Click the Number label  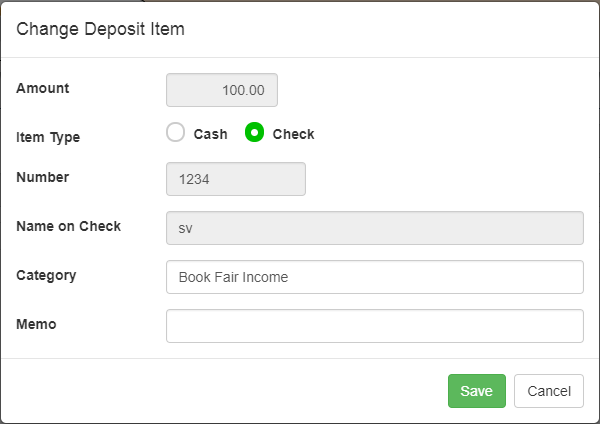click(x=43, y=177)
